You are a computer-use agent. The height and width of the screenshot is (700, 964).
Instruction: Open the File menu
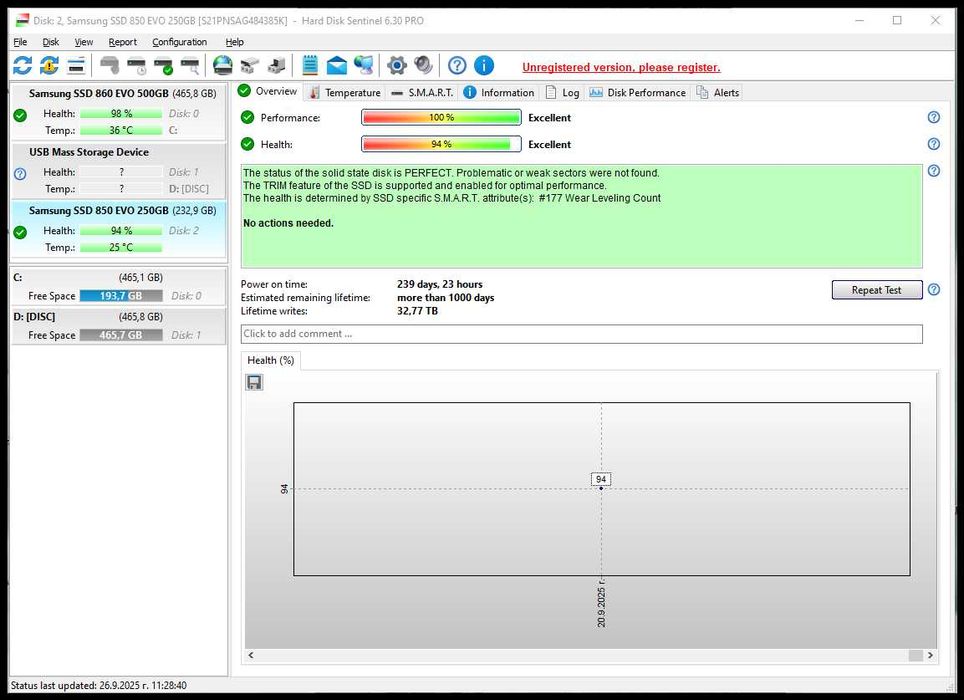point(20,42)
